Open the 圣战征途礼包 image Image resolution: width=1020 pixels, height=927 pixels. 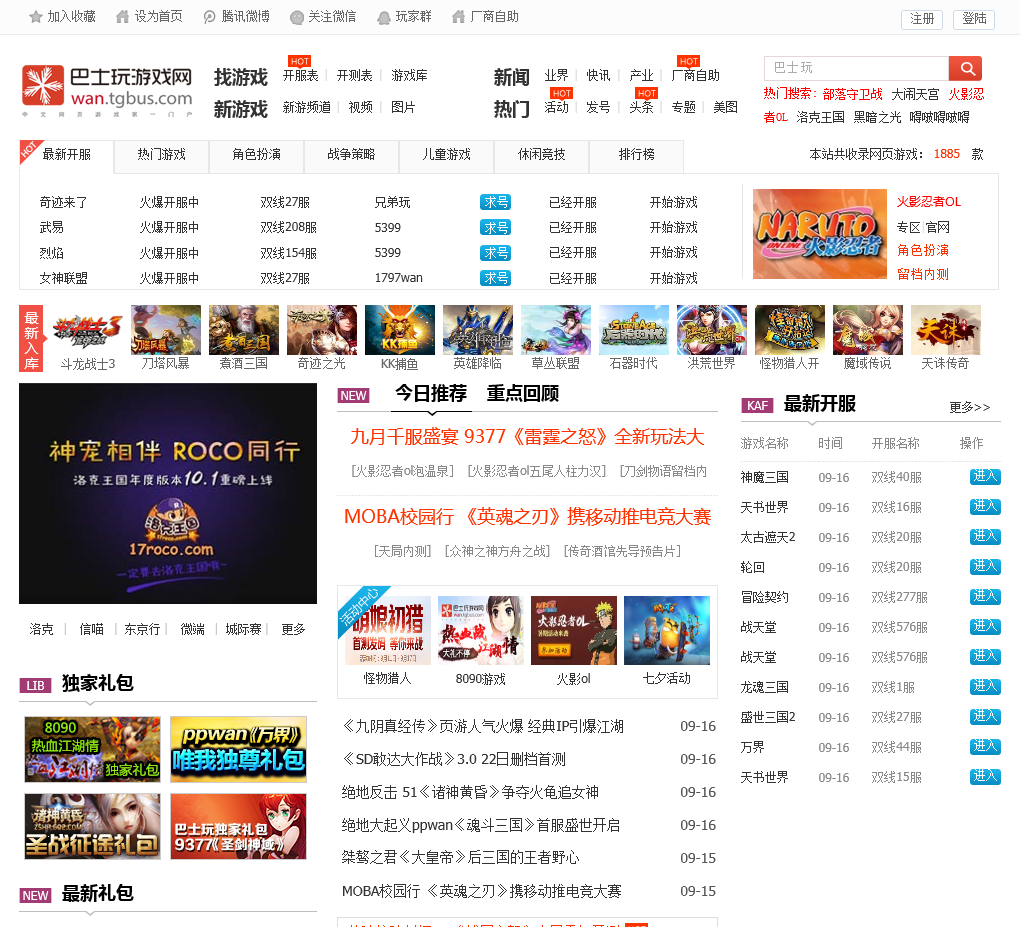tap(92, 826)
